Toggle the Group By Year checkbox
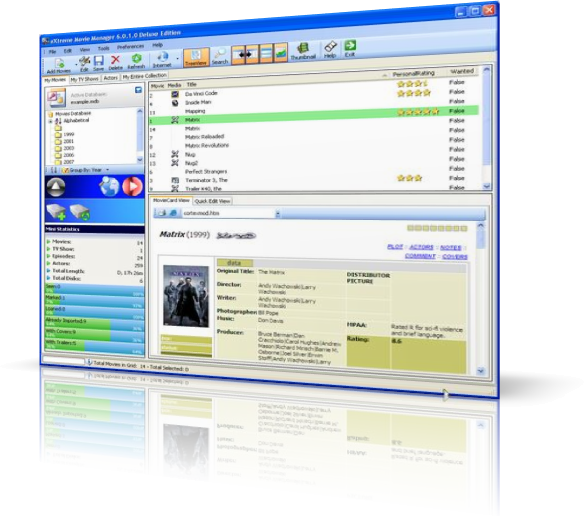 [66, 170]
